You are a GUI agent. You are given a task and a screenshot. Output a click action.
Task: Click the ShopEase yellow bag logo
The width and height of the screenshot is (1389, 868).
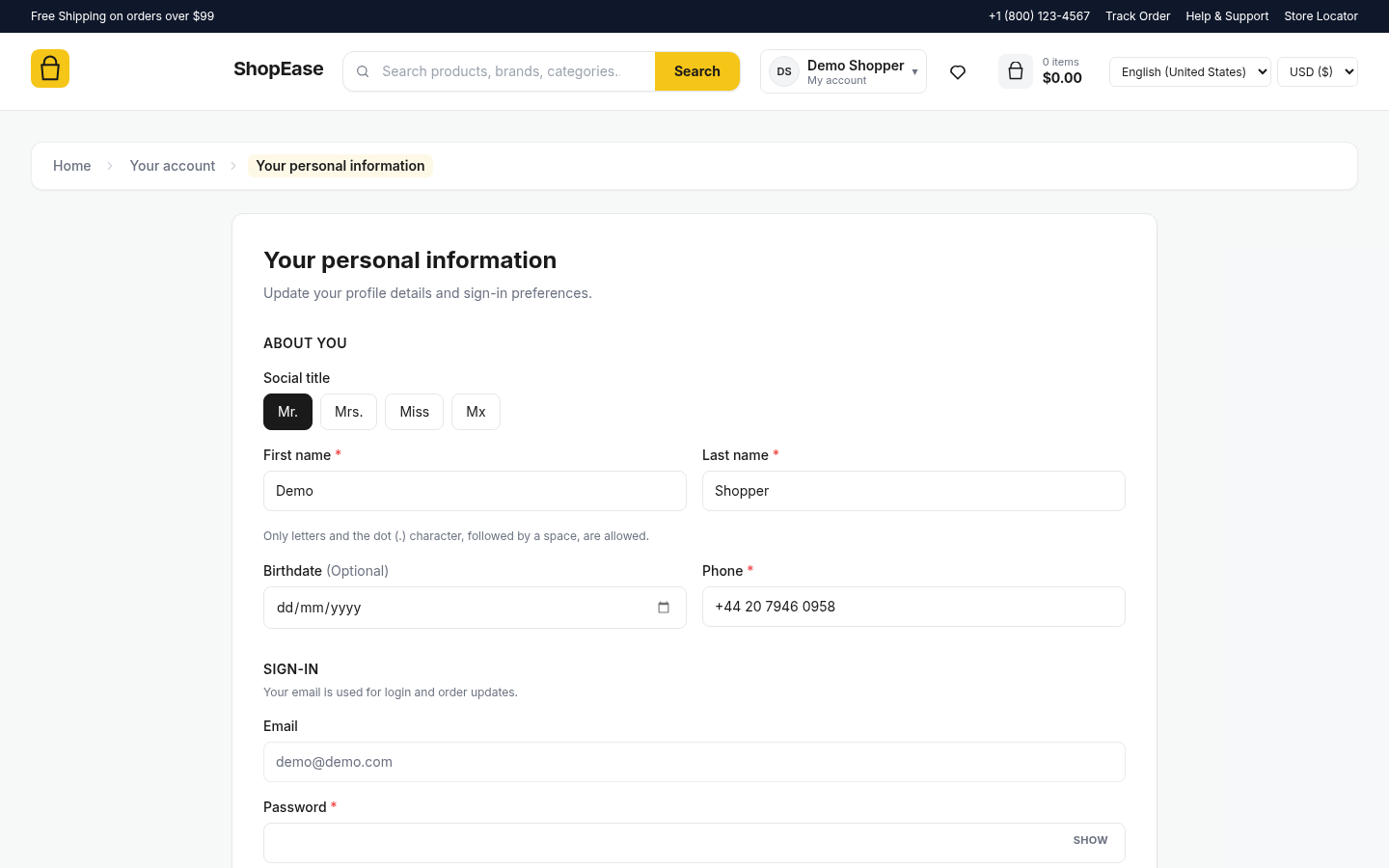coord(50,68)
